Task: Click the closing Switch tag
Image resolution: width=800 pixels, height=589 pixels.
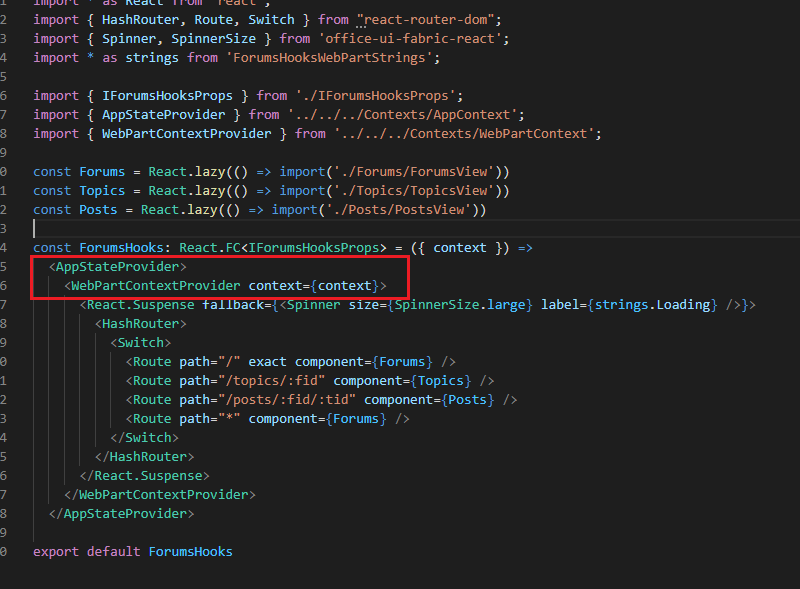Action: pyautogui.click(x=145, y=437)
